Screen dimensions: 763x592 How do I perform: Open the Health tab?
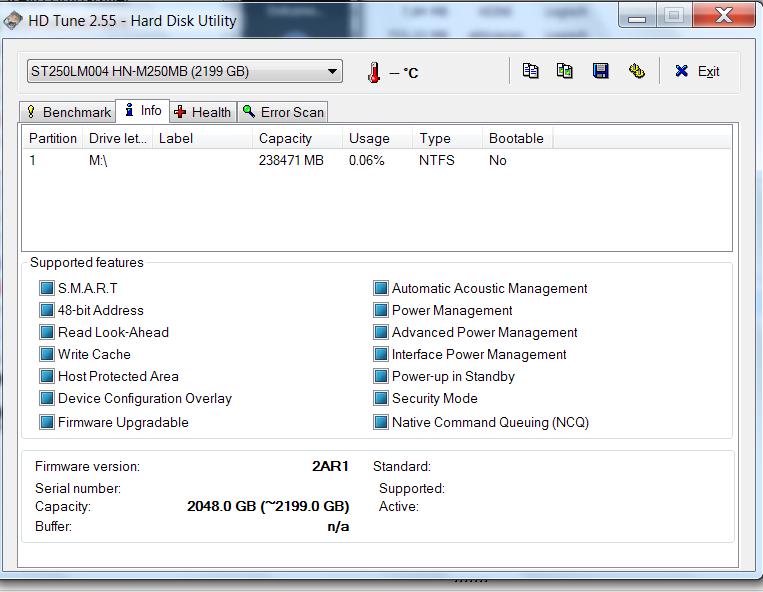(203, 112)
